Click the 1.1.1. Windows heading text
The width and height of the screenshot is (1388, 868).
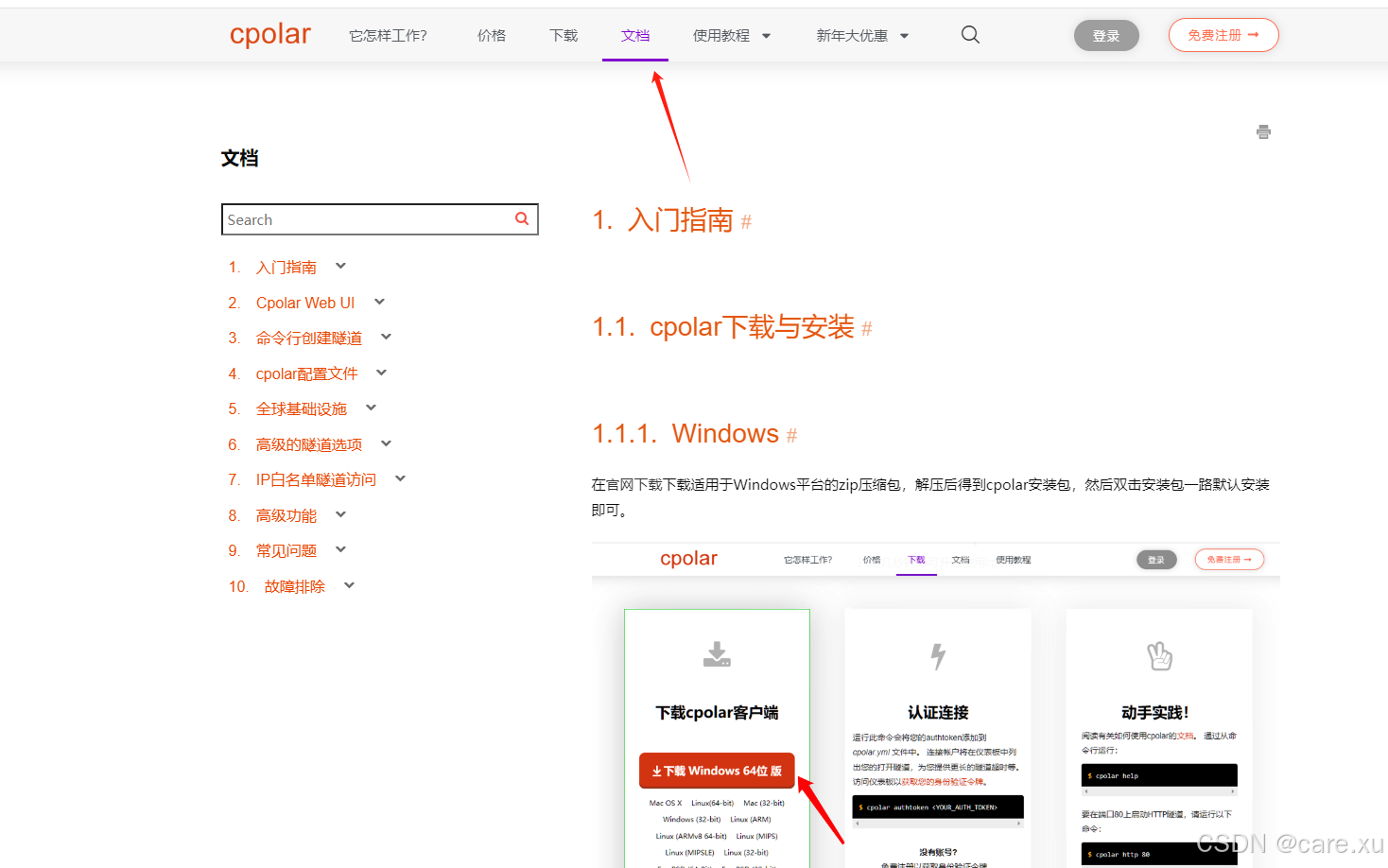pyautogui.click(x=685, y=434)
